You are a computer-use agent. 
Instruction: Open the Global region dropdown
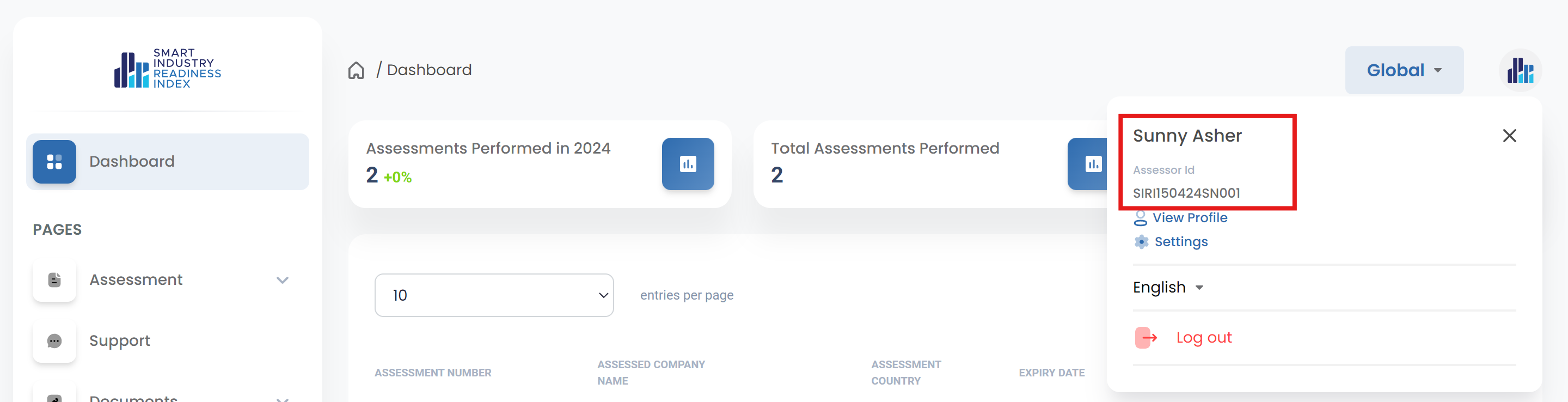tap(1403, 71)
